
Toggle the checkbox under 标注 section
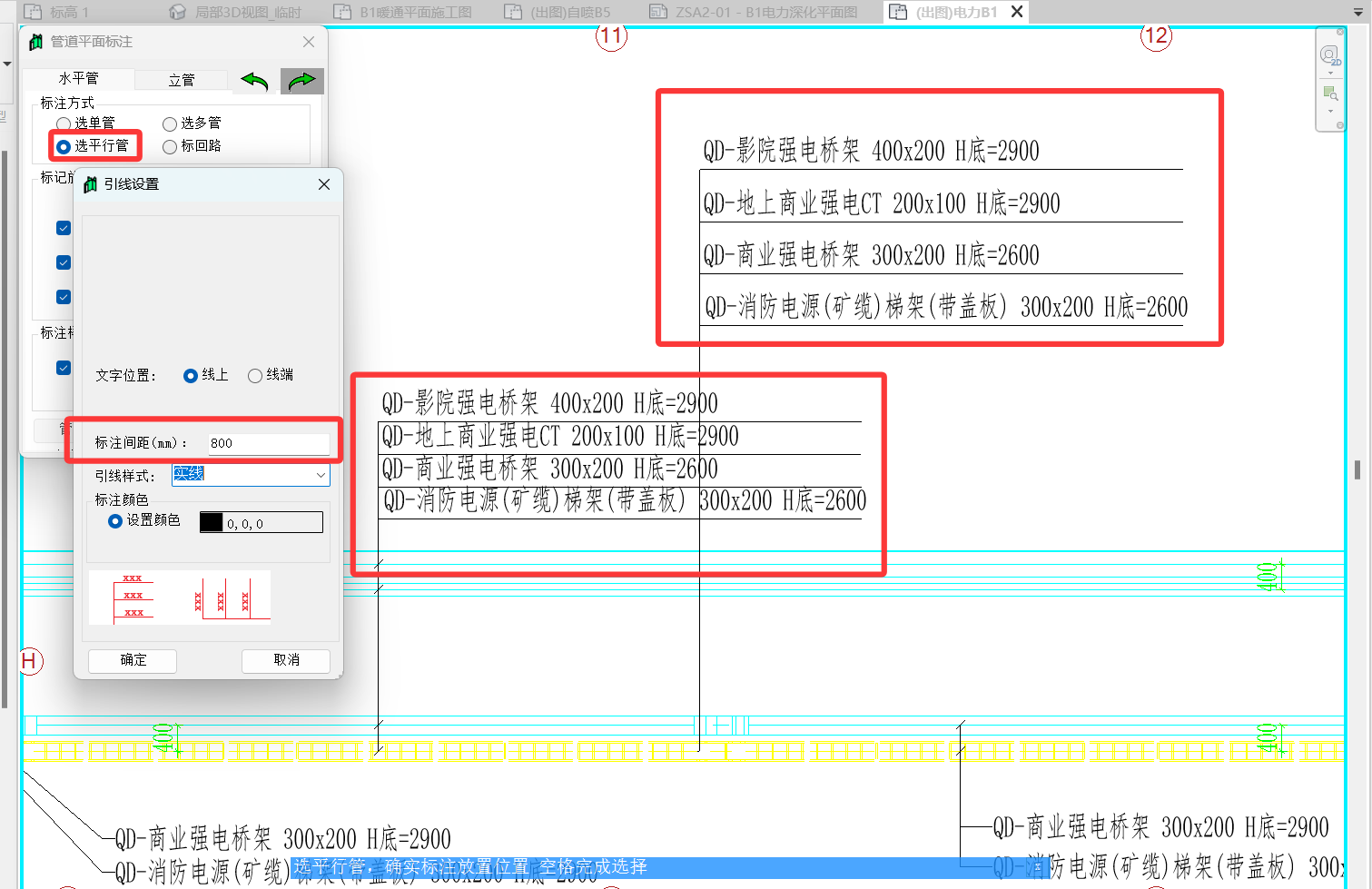pos(64,368)
